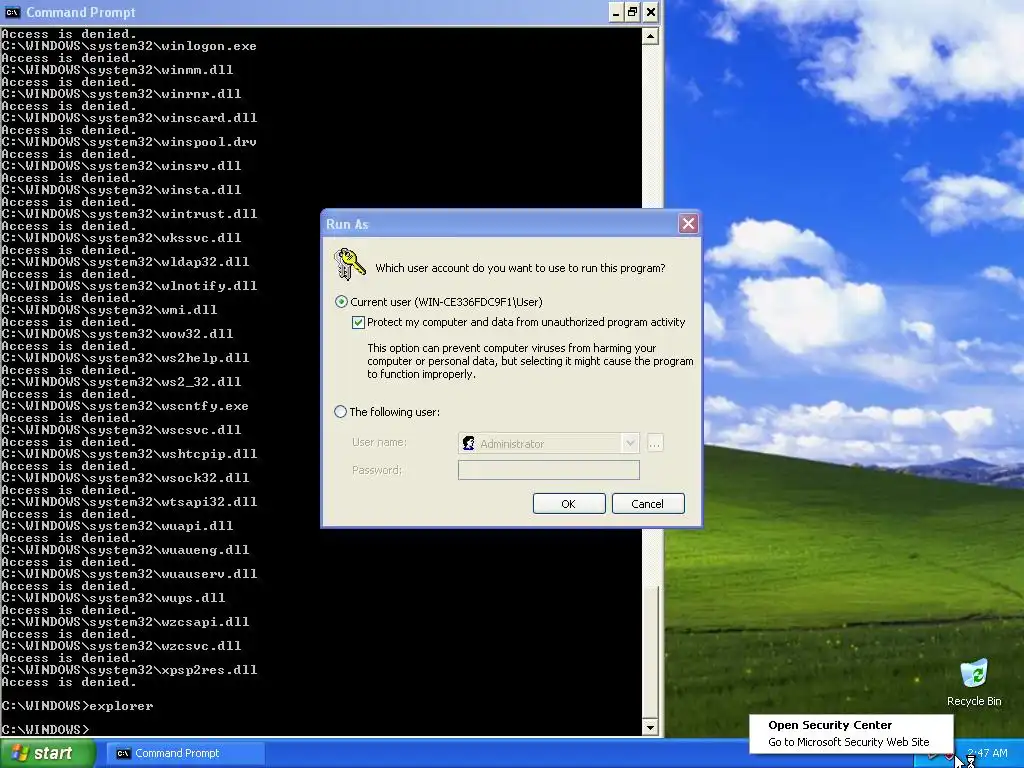Click the 'Which user account' question text
The width and height of the screenshot is (1024, 768).
(x=520, y=268)
